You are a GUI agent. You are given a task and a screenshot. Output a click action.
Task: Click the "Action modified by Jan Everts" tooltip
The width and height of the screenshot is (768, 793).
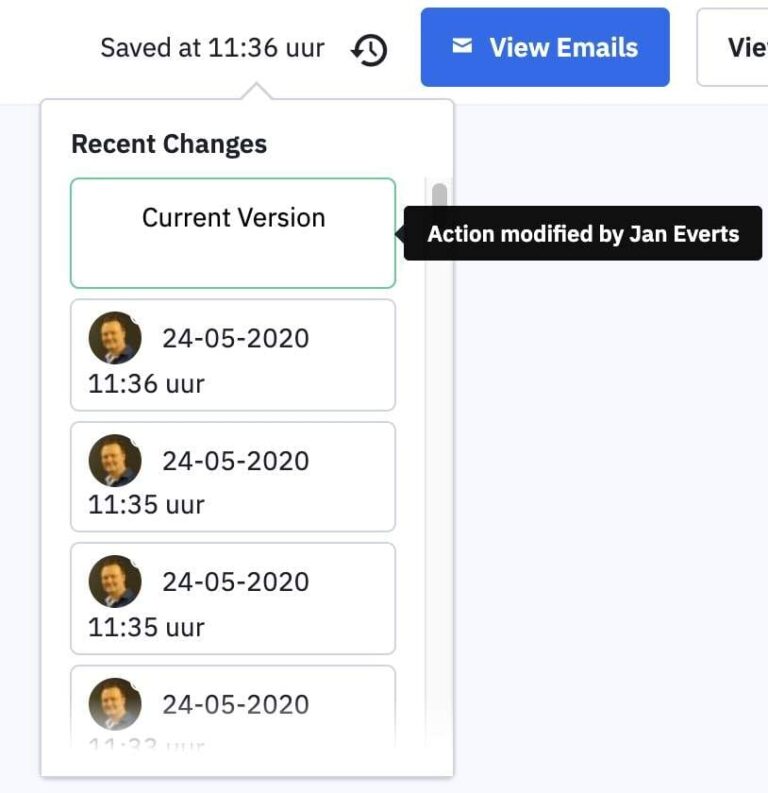(583, 234)
